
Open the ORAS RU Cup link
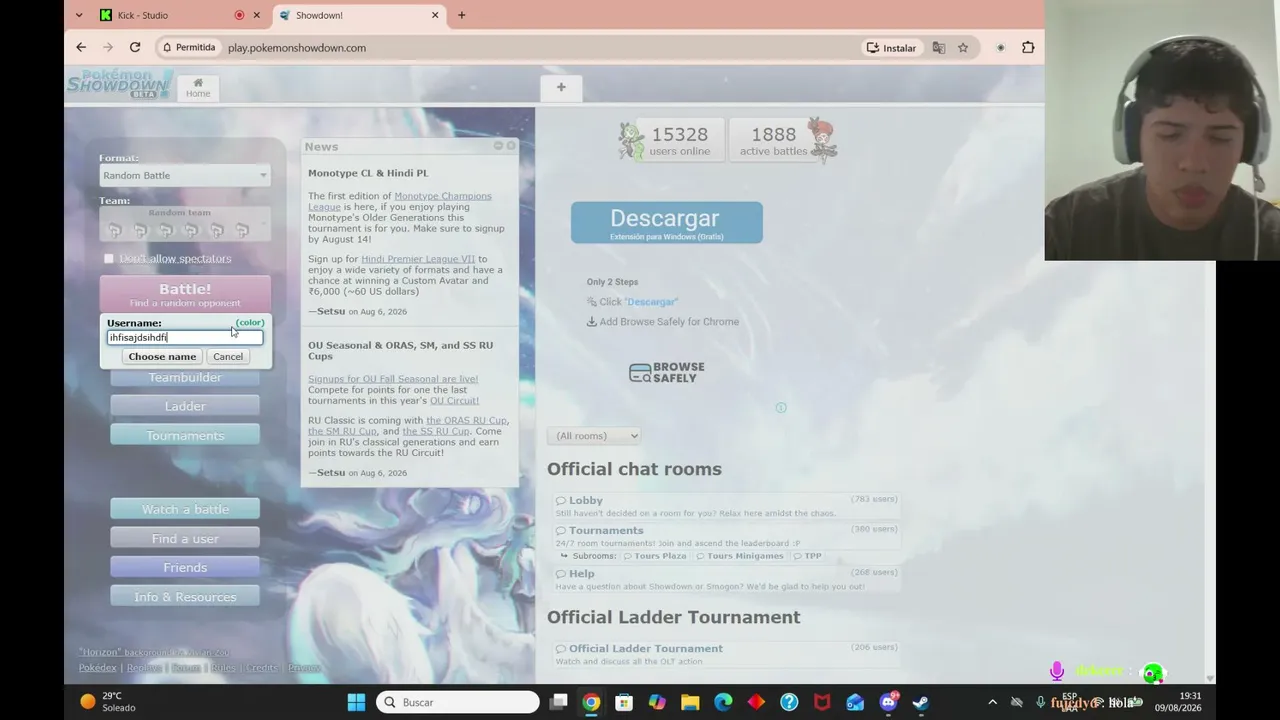pyautogui.click(x=466, y=421)
